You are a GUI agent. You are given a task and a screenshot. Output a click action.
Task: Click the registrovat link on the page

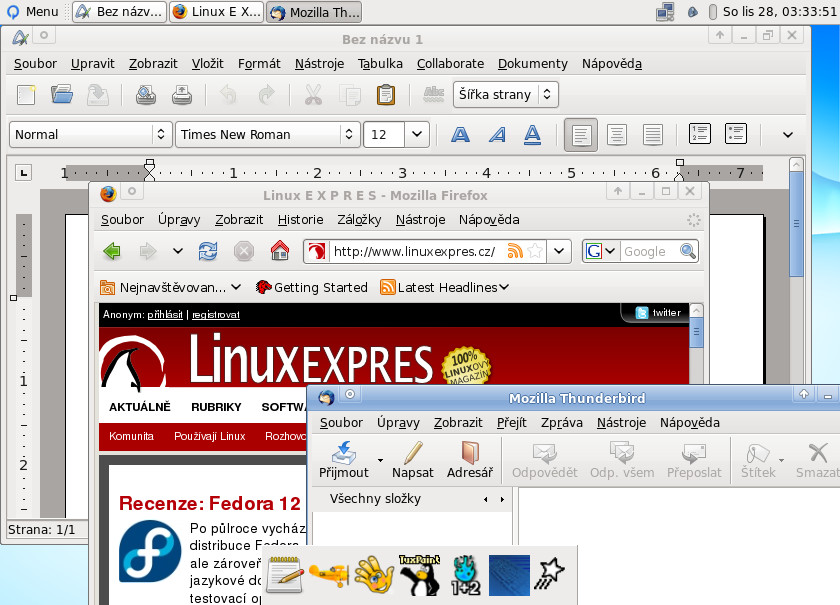[216, 314]
